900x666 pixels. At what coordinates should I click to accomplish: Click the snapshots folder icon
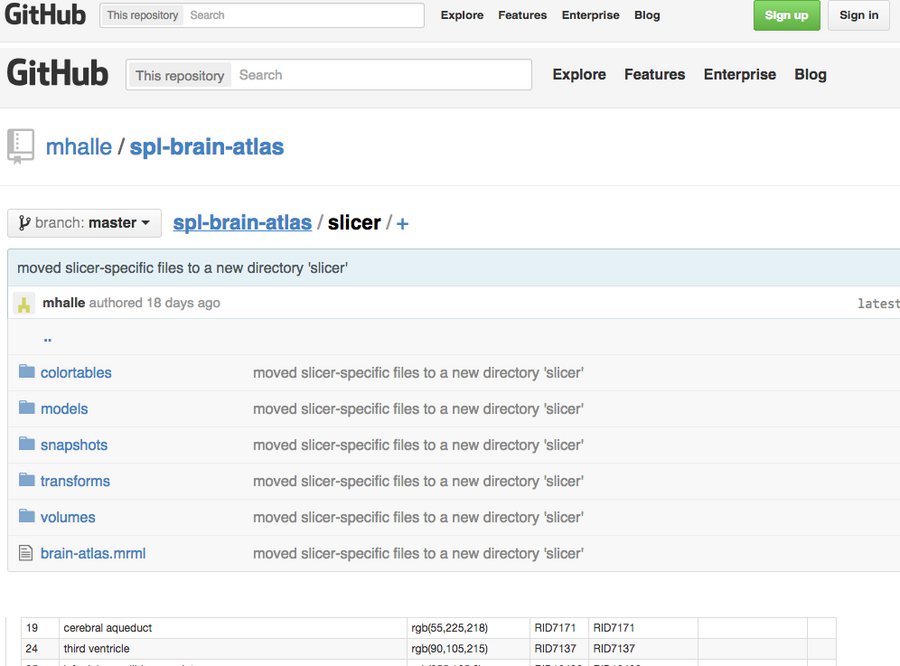pos(27,444)
